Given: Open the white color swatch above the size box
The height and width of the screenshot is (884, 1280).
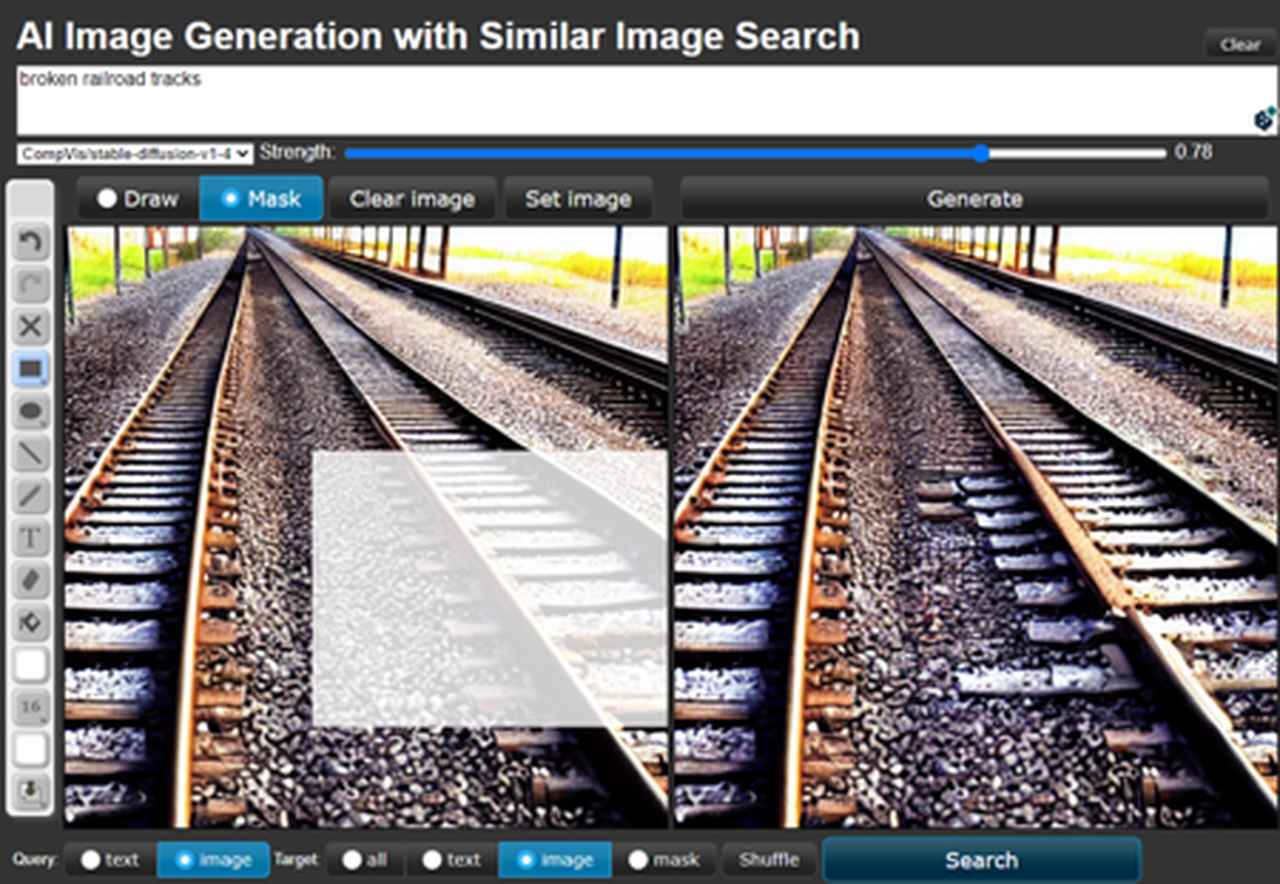Looking at the screenshot, I should 31,665.
